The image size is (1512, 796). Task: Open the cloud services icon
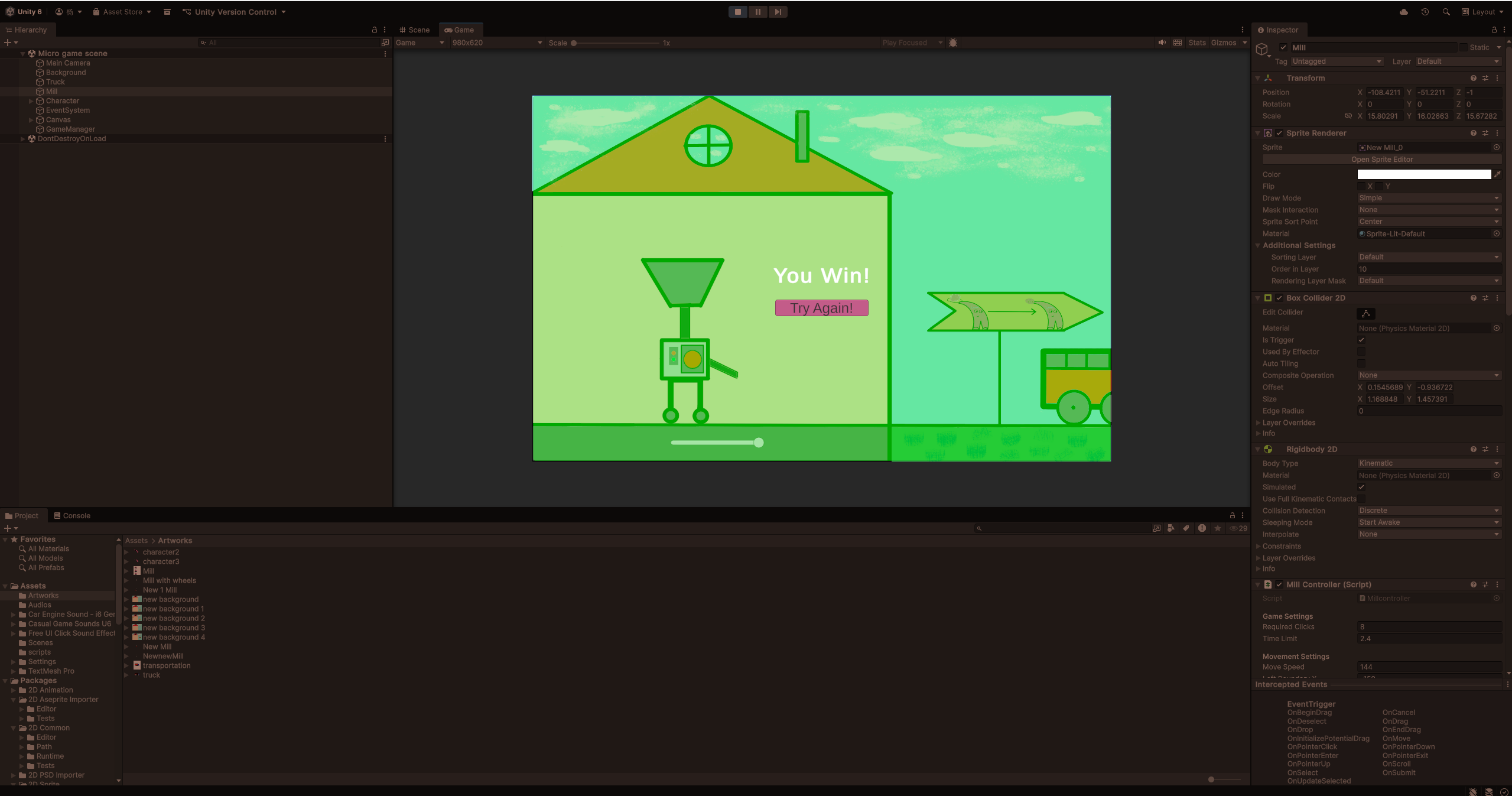pyautogui.click(x=1404, y=12)
